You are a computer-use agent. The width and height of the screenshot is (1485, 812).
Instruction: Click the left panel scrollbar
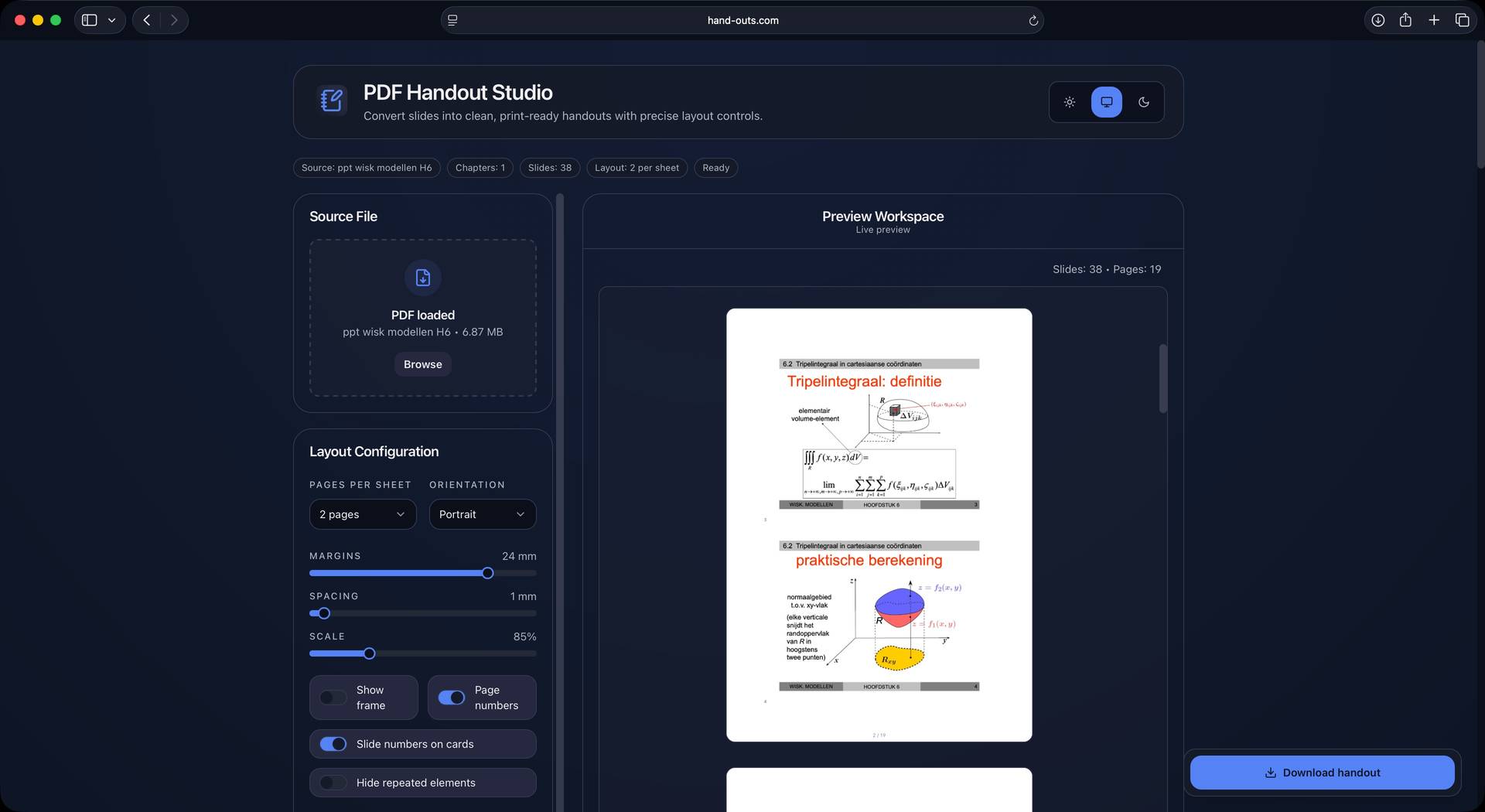point(560,503)
